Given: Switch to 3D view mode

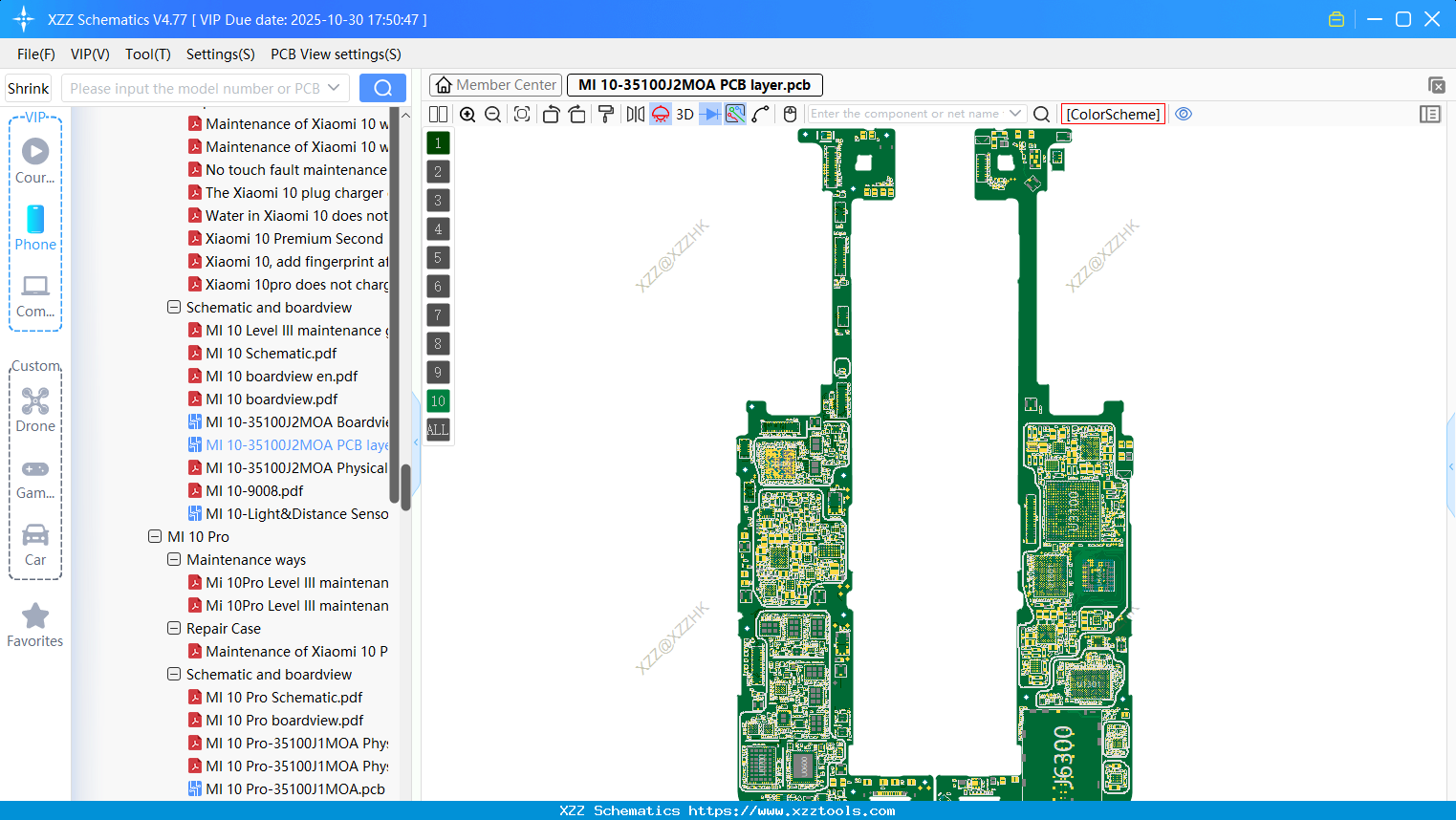Looking at the screenshot, I should pos(685,114).
